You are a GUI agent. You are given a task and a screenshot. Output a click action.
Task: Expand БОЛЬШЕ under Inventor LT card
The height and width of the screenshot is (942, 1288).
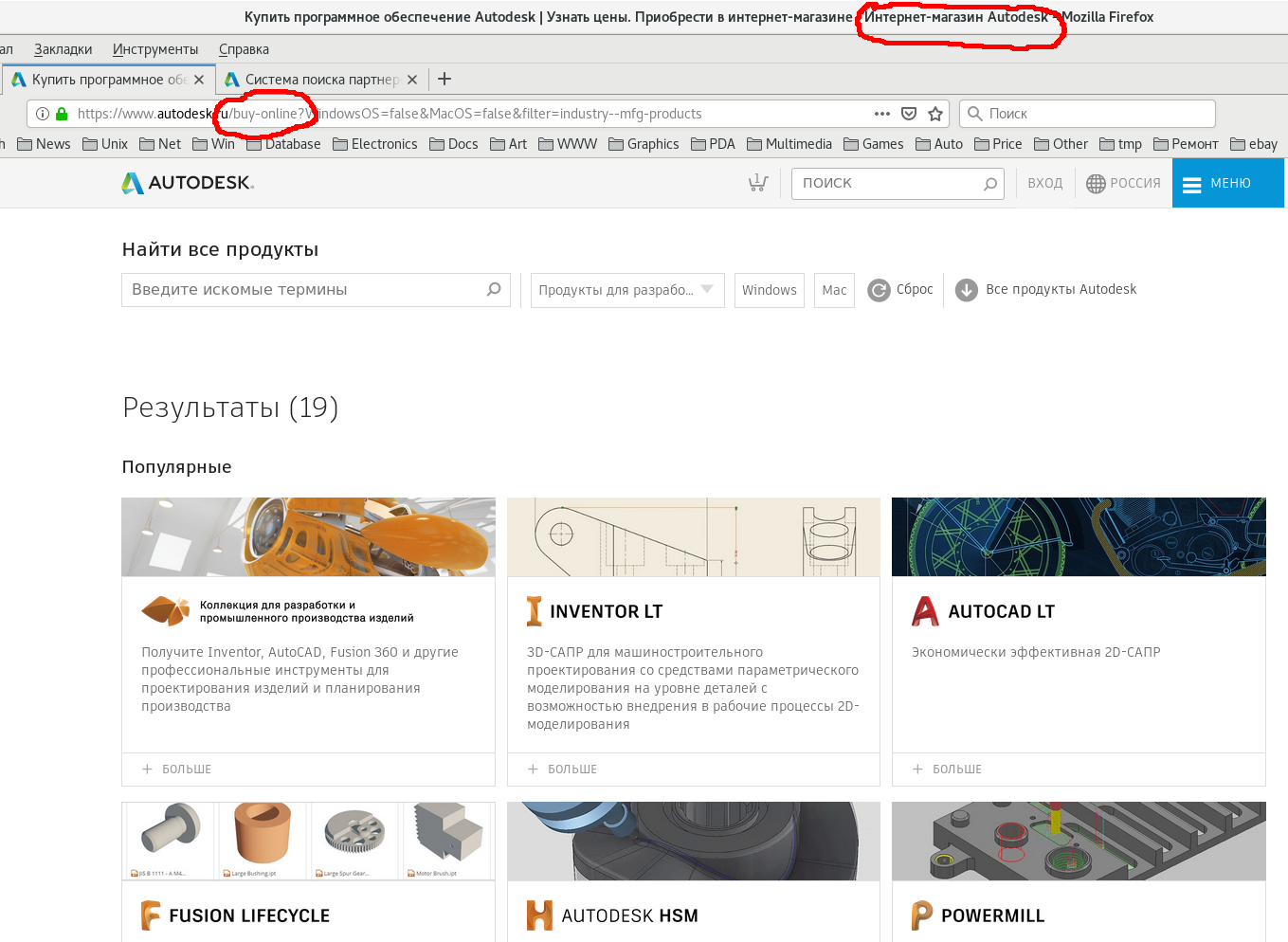click(x=563, y=770)
